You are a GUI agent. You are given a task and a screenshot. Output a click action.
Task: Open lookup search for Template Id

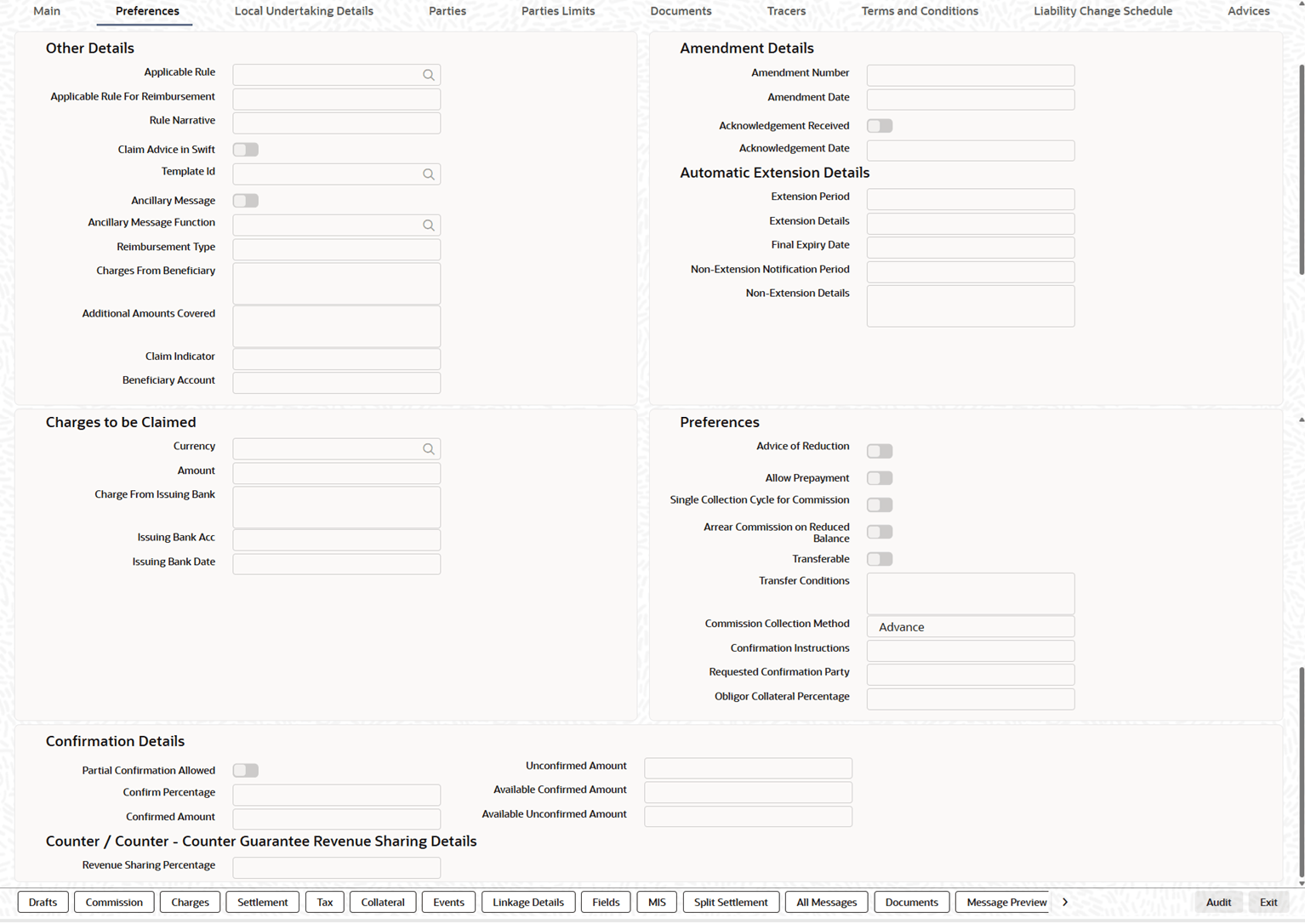click(x=429, y=174)
